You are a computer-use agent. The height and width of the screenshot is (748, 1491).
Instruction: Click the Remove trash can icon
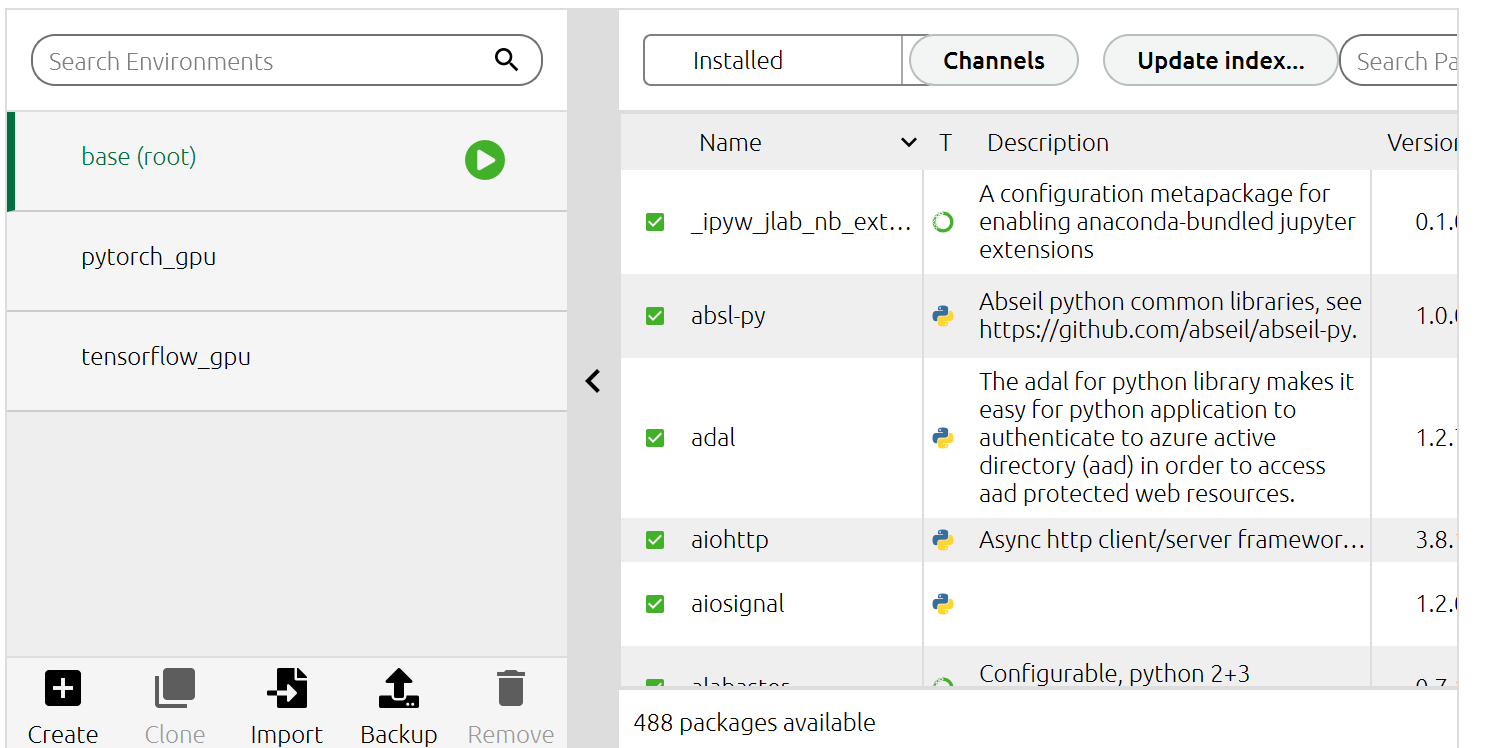pyautogui.click(x=511, y=688)
